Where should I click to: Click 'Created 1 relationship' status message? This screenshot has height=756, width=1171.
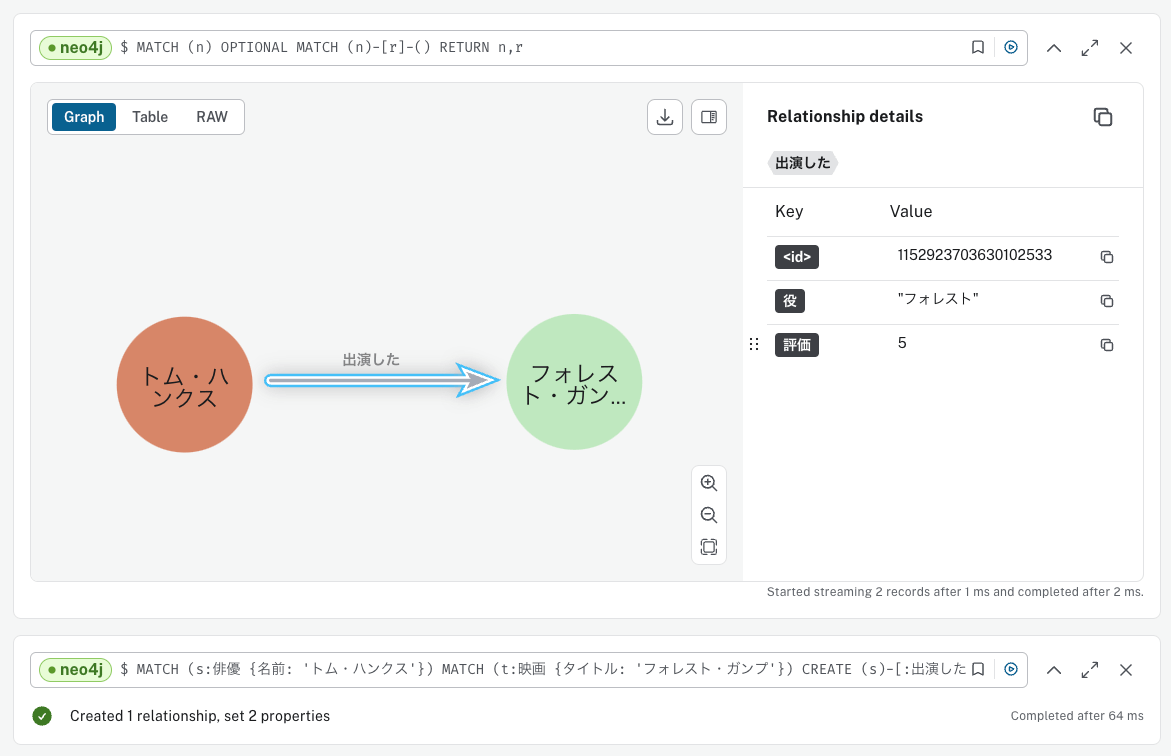(200, 716)
